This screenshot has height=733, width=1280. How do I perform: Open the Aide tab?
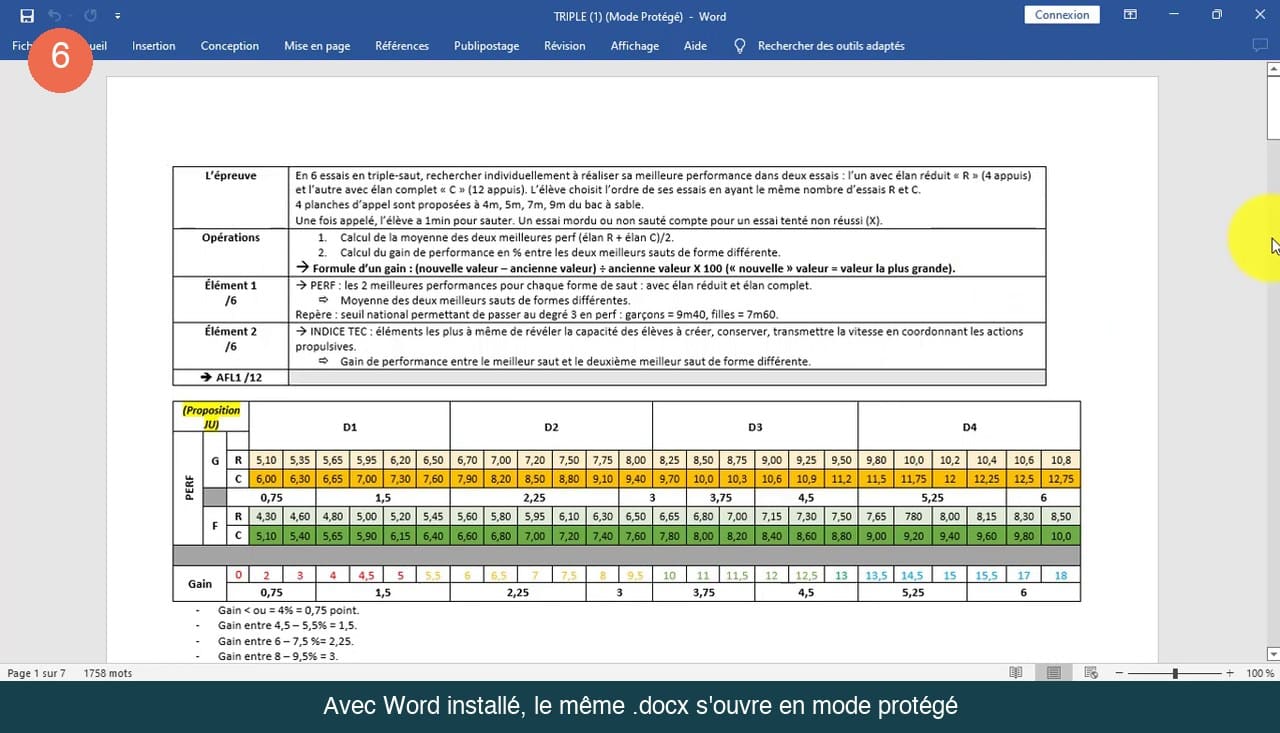tap(695, 46)
